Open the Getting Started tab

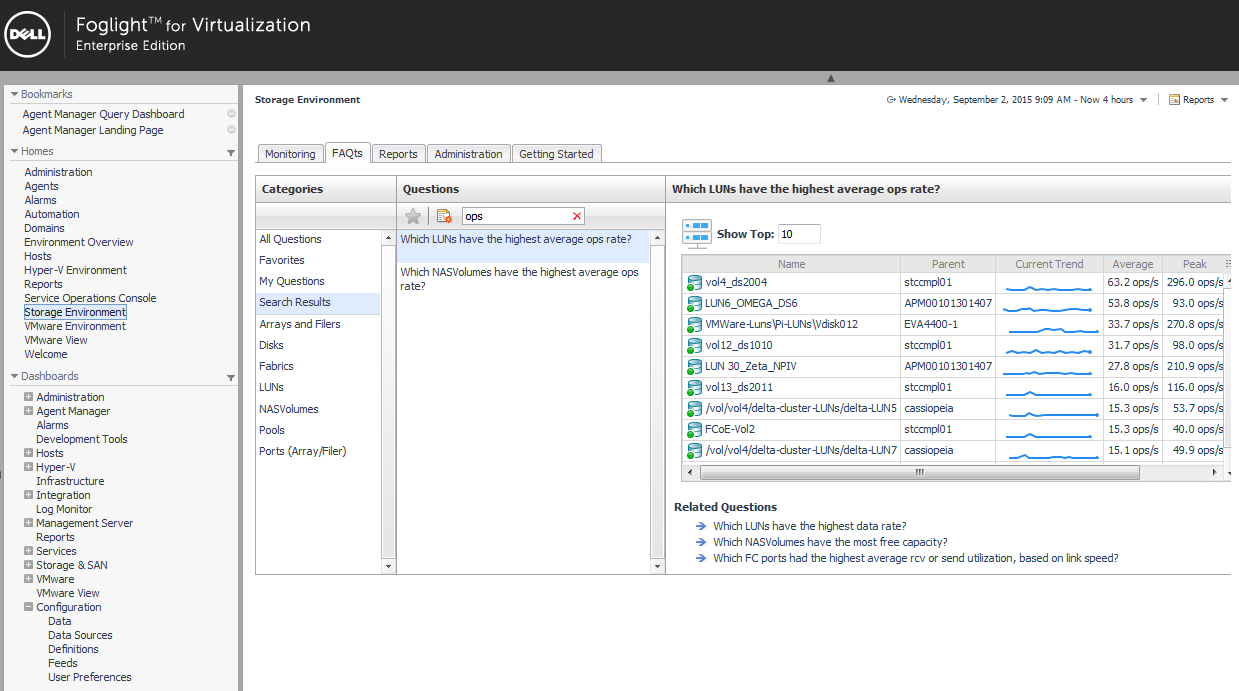(556, 154)
